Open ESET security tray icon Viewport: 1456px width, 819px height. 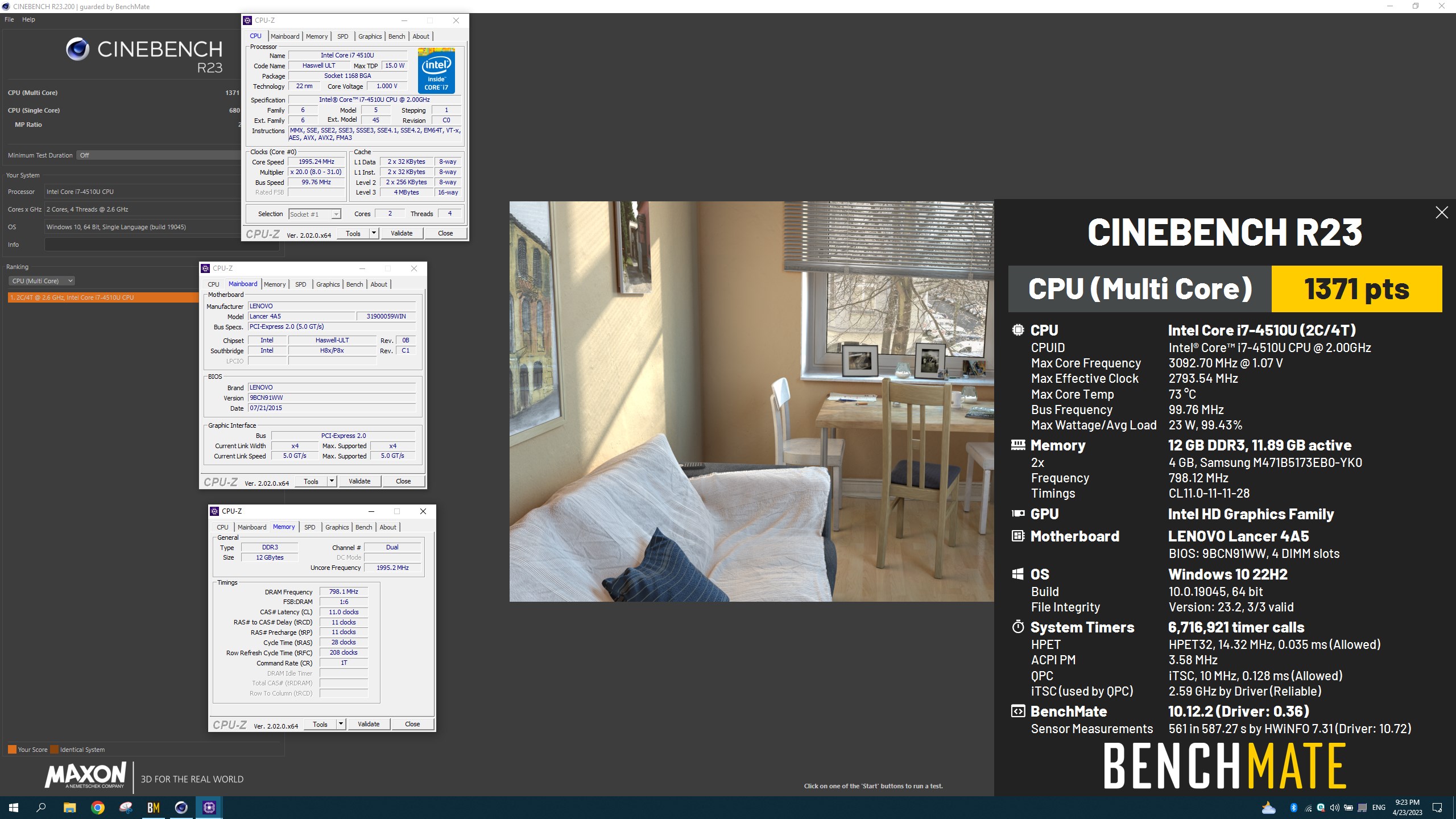pos(1321,808)
